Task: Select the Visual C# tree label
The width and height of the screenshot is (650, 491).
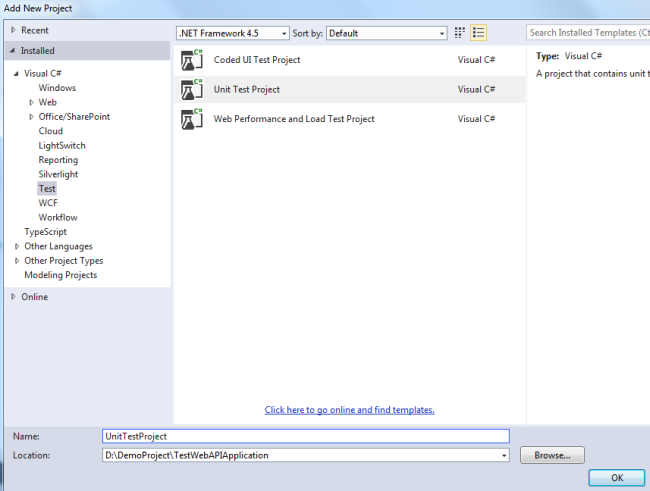Action: 43,74
